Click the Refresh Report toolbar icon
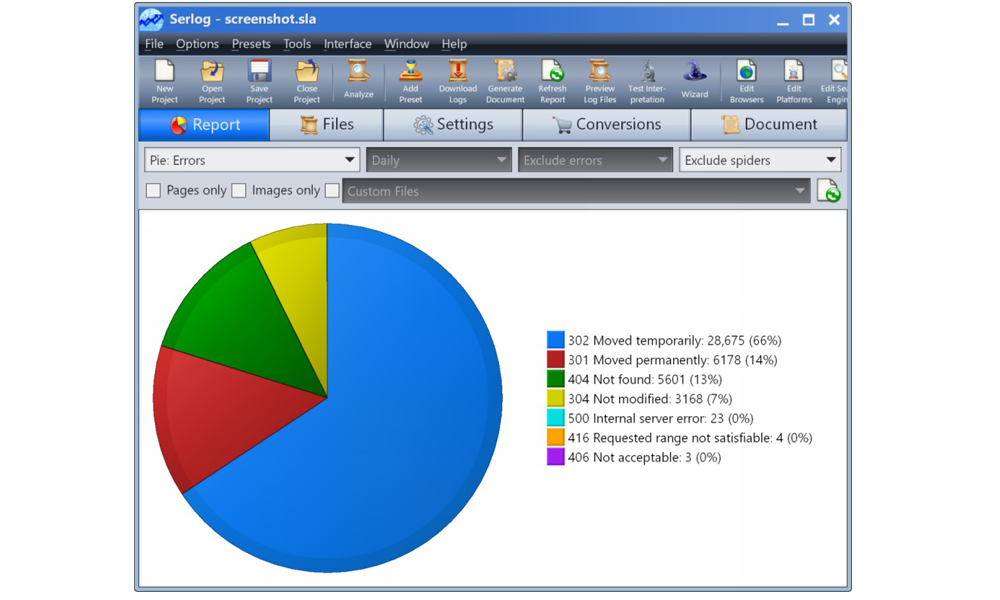 click(552, 80)
